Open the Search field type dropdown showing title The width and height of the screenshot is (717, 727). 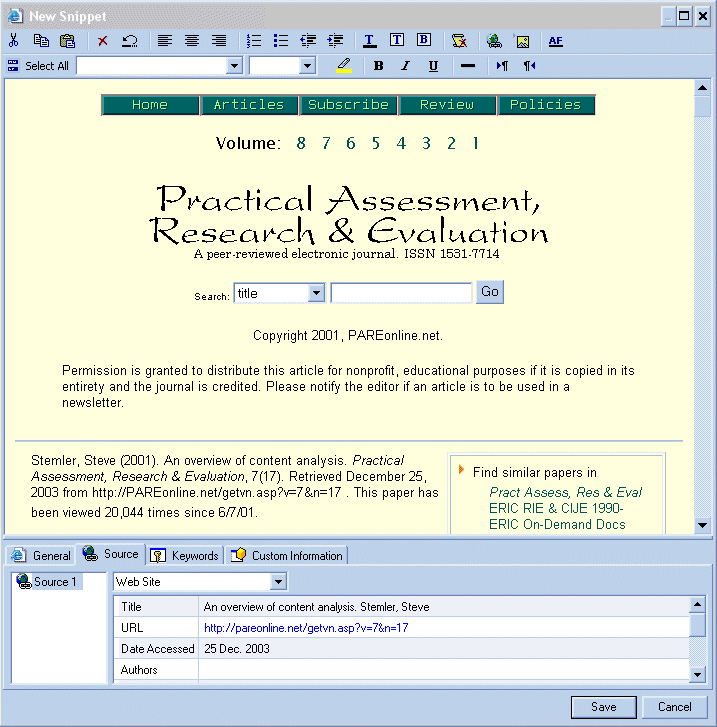(x=316, y=293)
